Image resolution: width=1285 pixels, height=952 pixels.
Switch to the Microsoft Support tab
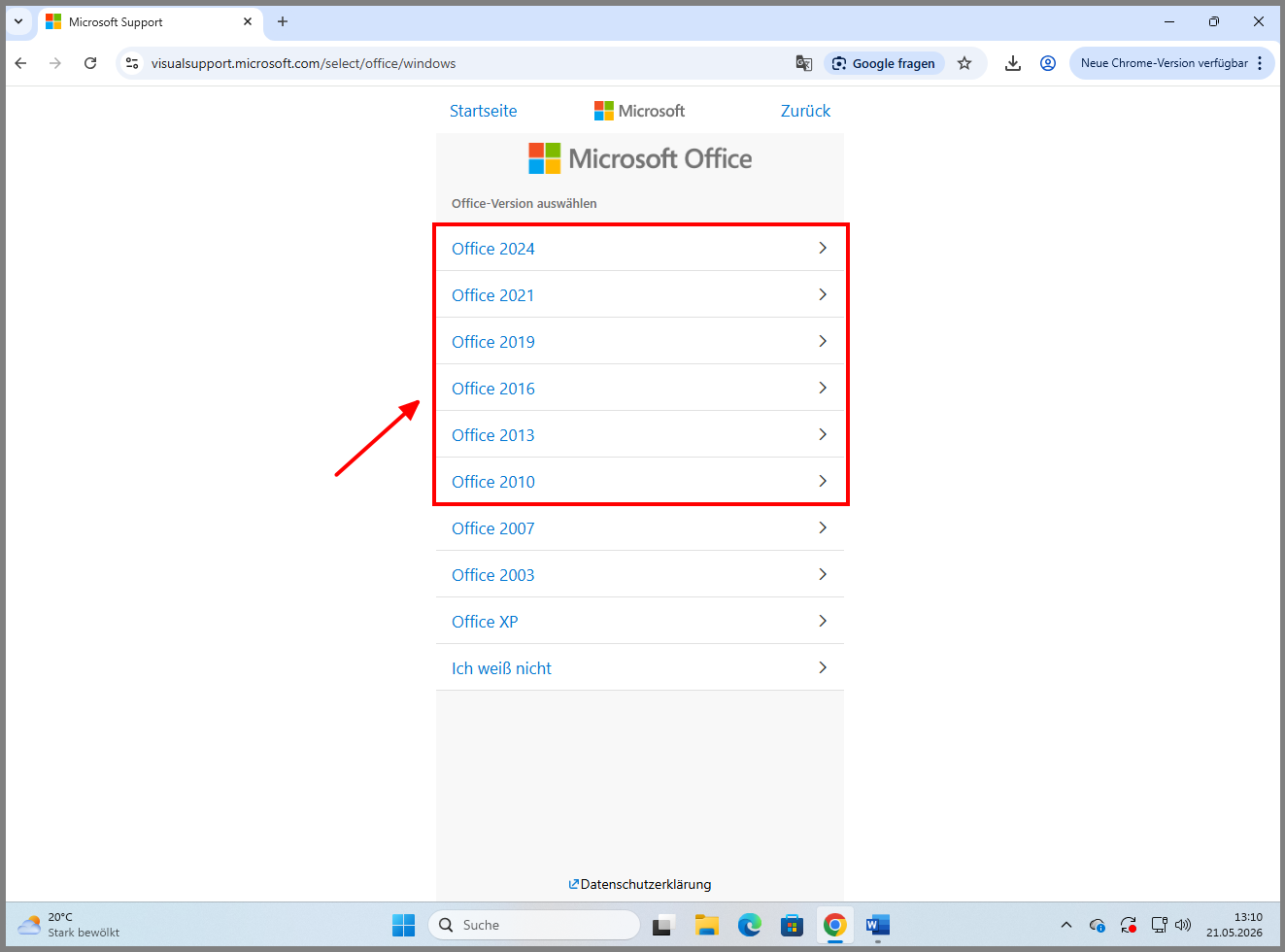(151, 21)
